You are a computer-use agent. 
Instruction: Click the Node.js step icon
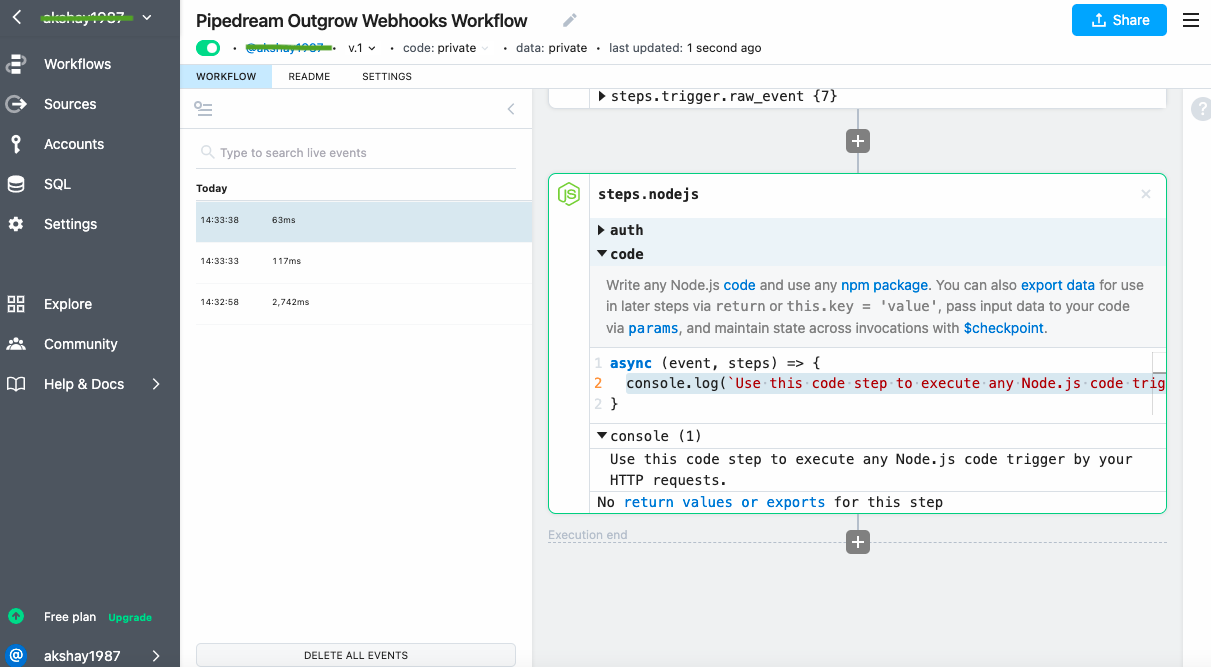coord(569,194)
